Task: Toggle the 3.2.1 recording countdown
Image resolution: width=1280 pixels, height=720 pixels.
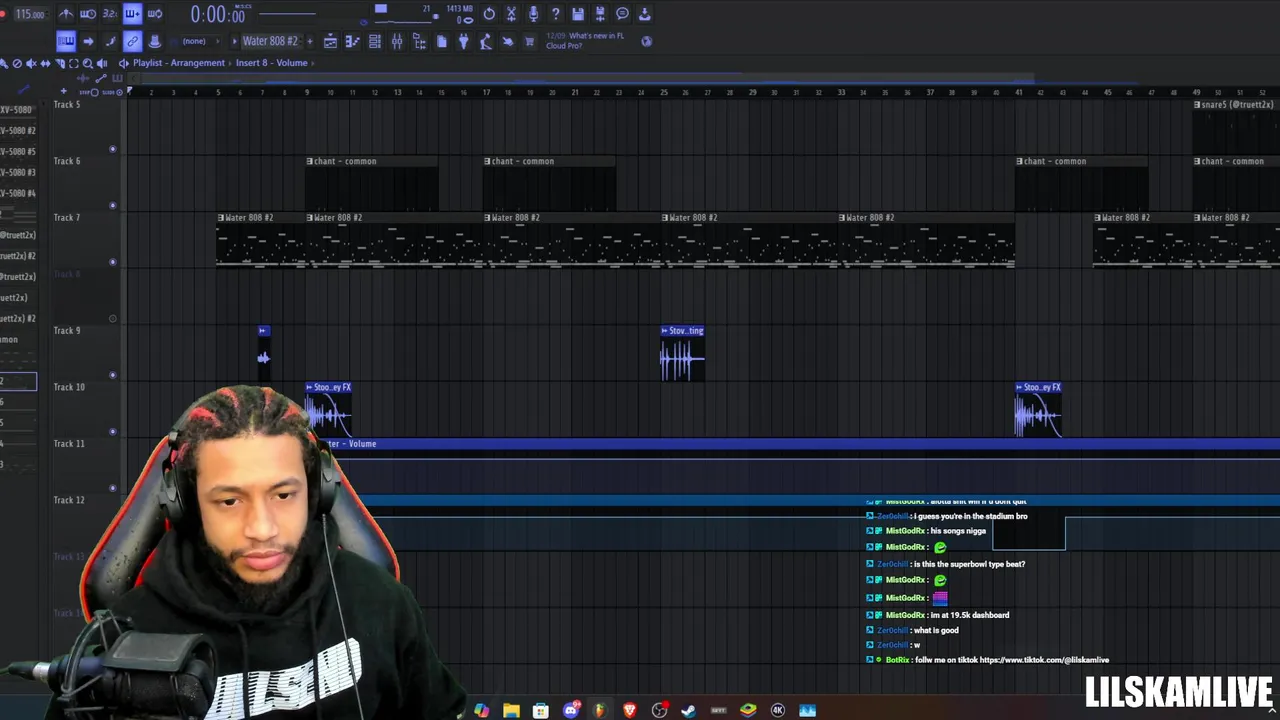Action: 109,14
